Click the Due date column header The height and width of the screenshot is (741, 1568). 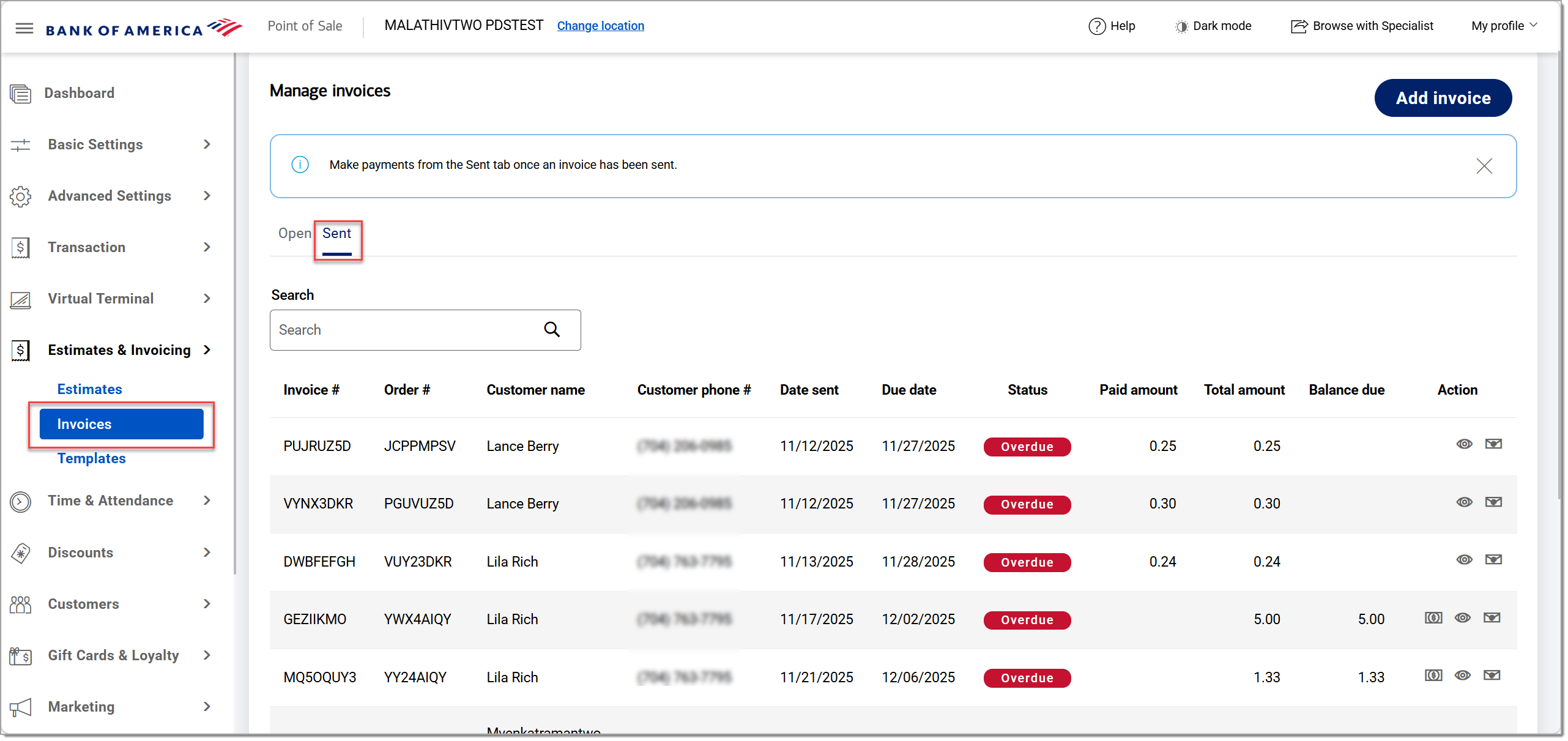(x=908, y=390)
